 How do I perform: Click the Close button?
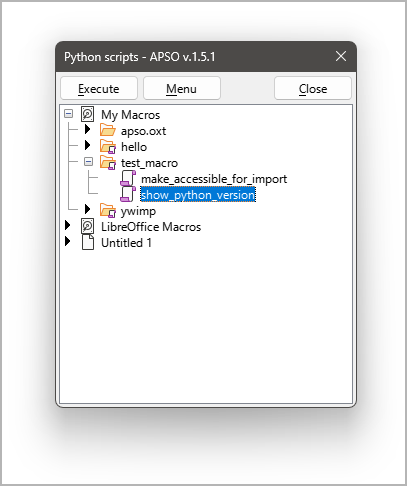pyautogui.click(x=313, y=88)
